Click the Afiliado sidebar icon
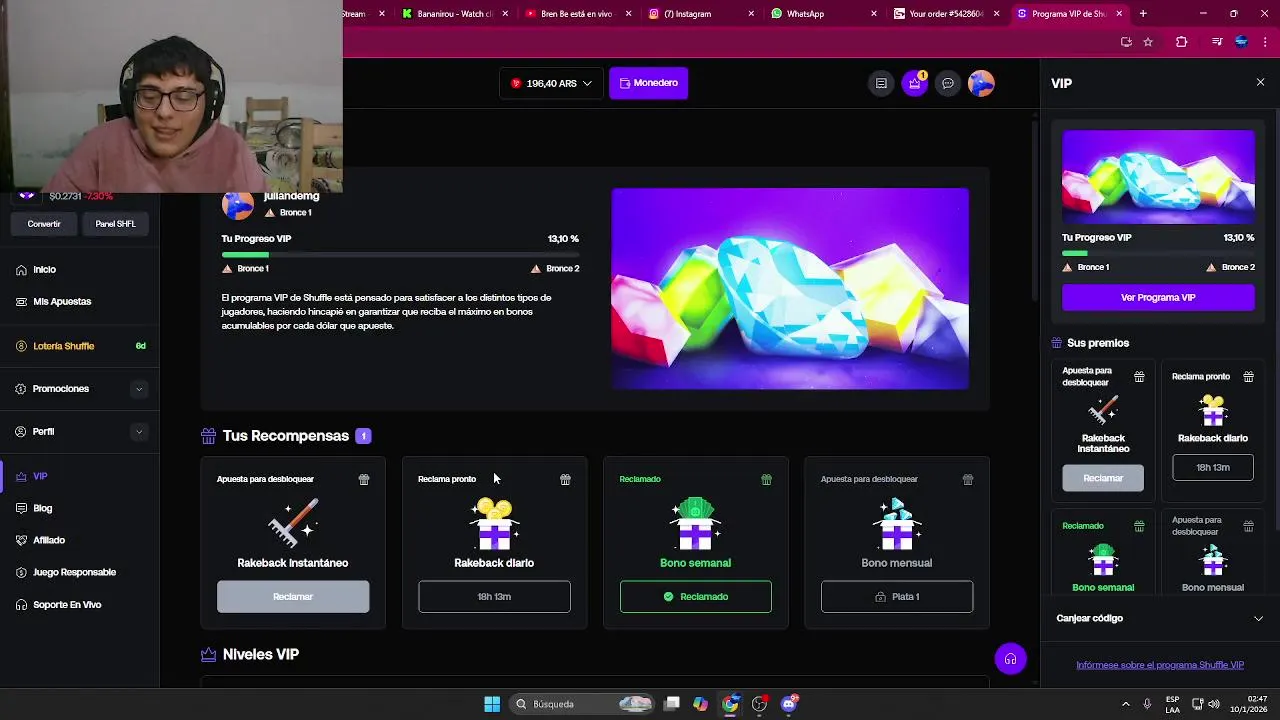Screen dimensions: 1280x720 pyautogui.click(x=21, y=540)
